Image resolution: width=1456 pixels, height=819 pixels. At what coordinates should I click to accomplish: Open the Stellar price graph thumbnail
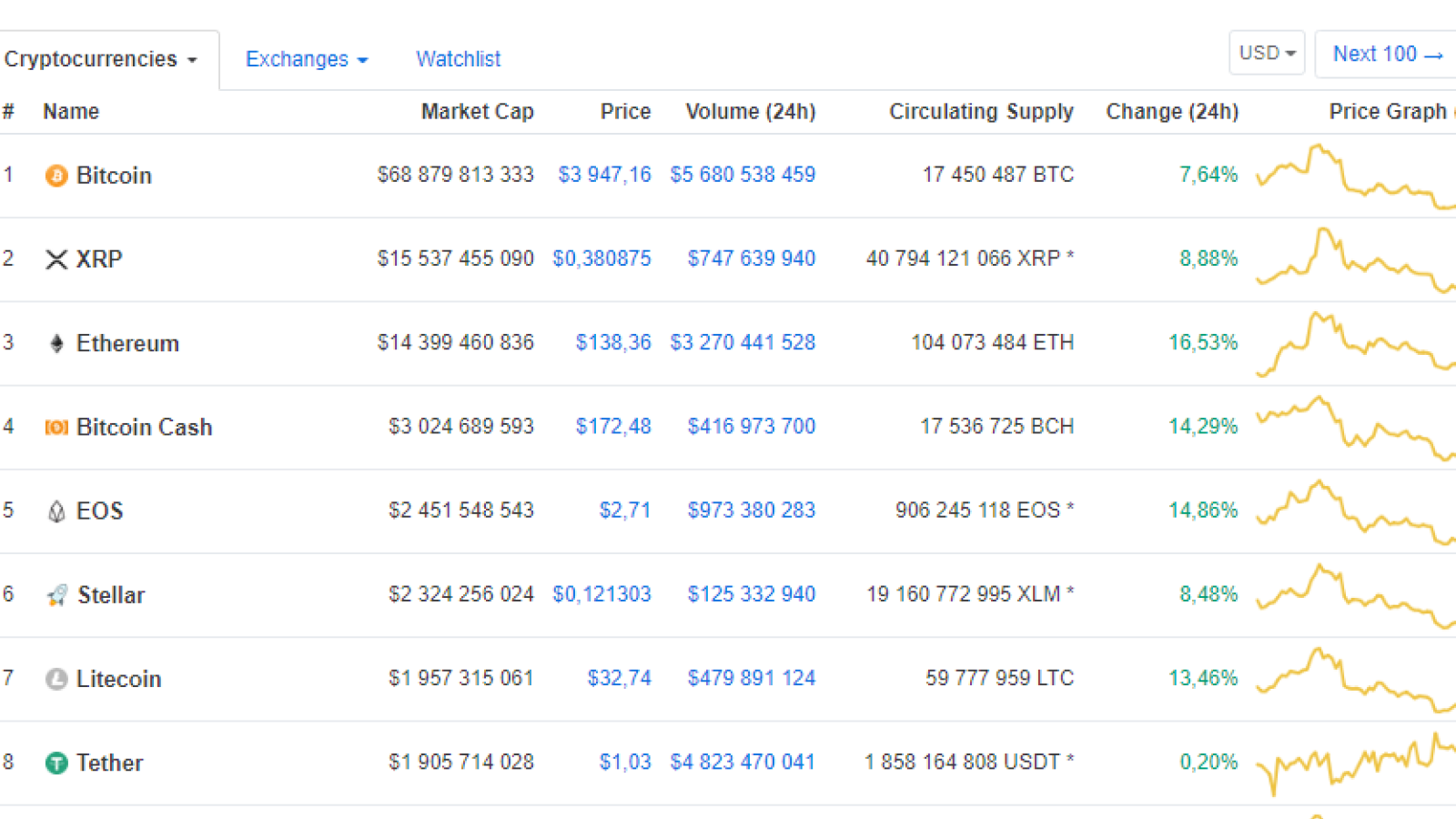[1356, 595]
